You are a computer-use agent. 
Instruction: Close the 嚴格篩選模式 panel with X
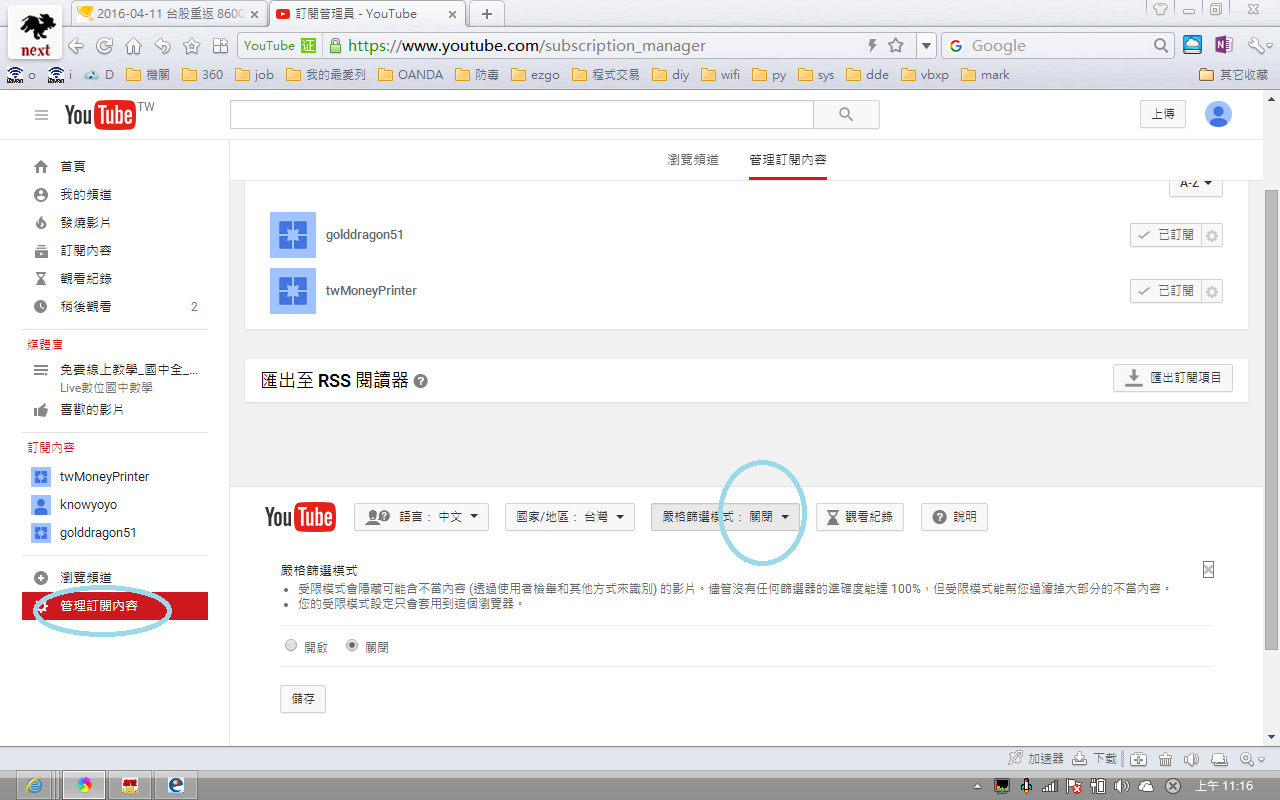point(1208,569)
